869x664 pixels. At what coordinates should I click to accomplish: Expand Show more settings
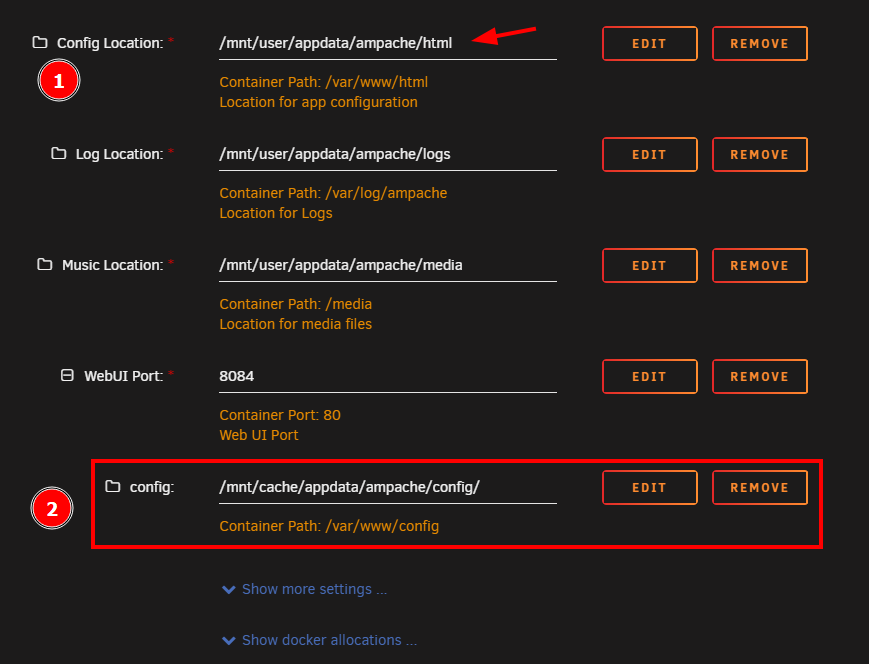(304, 589)
